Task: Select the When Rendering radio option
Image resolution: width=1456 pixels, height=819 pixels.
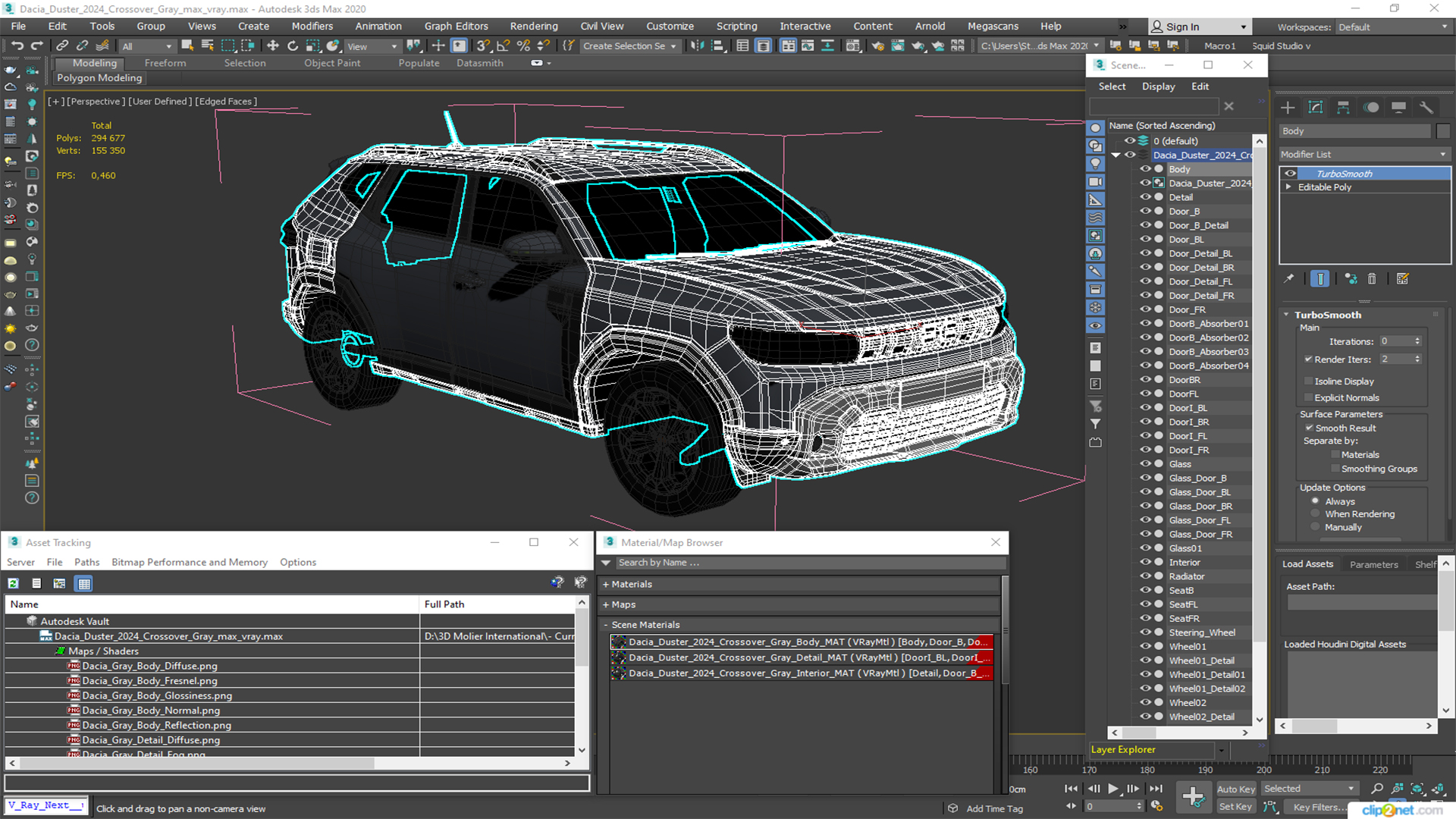Action: tap(1315, 514)
